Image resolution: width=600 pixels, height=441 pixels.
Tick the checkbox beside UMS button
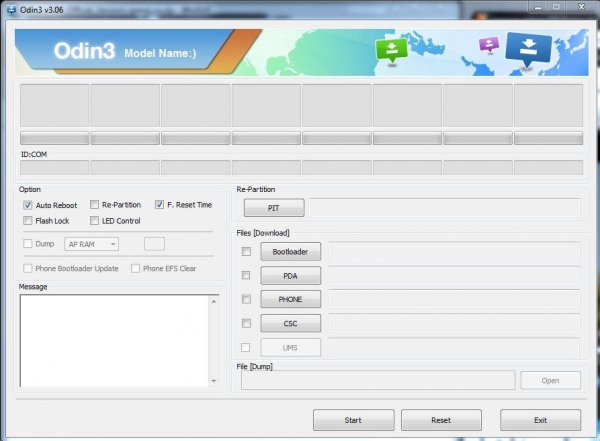tap(246, 347)
